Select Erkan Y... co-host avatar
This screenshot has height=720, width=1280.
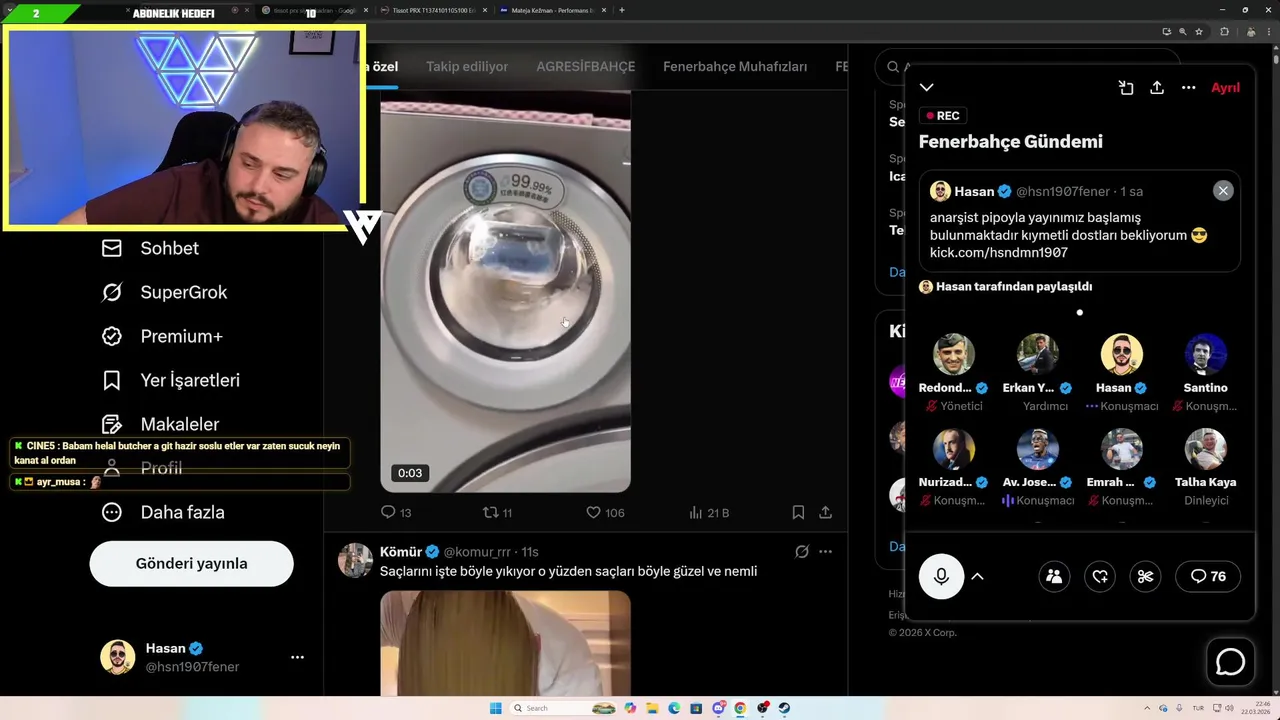point(1038,354)
